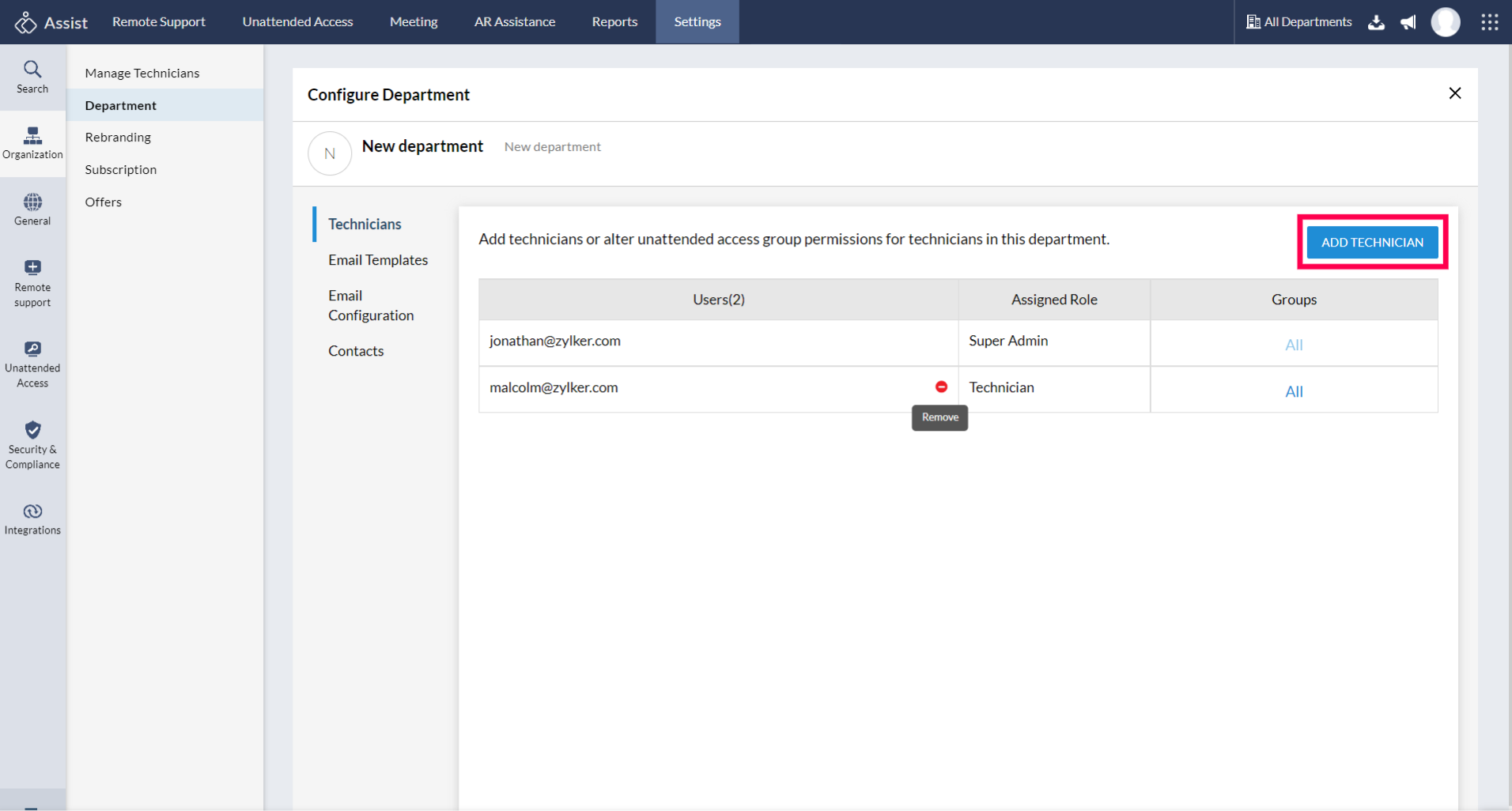
Task: Open announcements megaphone icon
Action: tap(1408, 22)
